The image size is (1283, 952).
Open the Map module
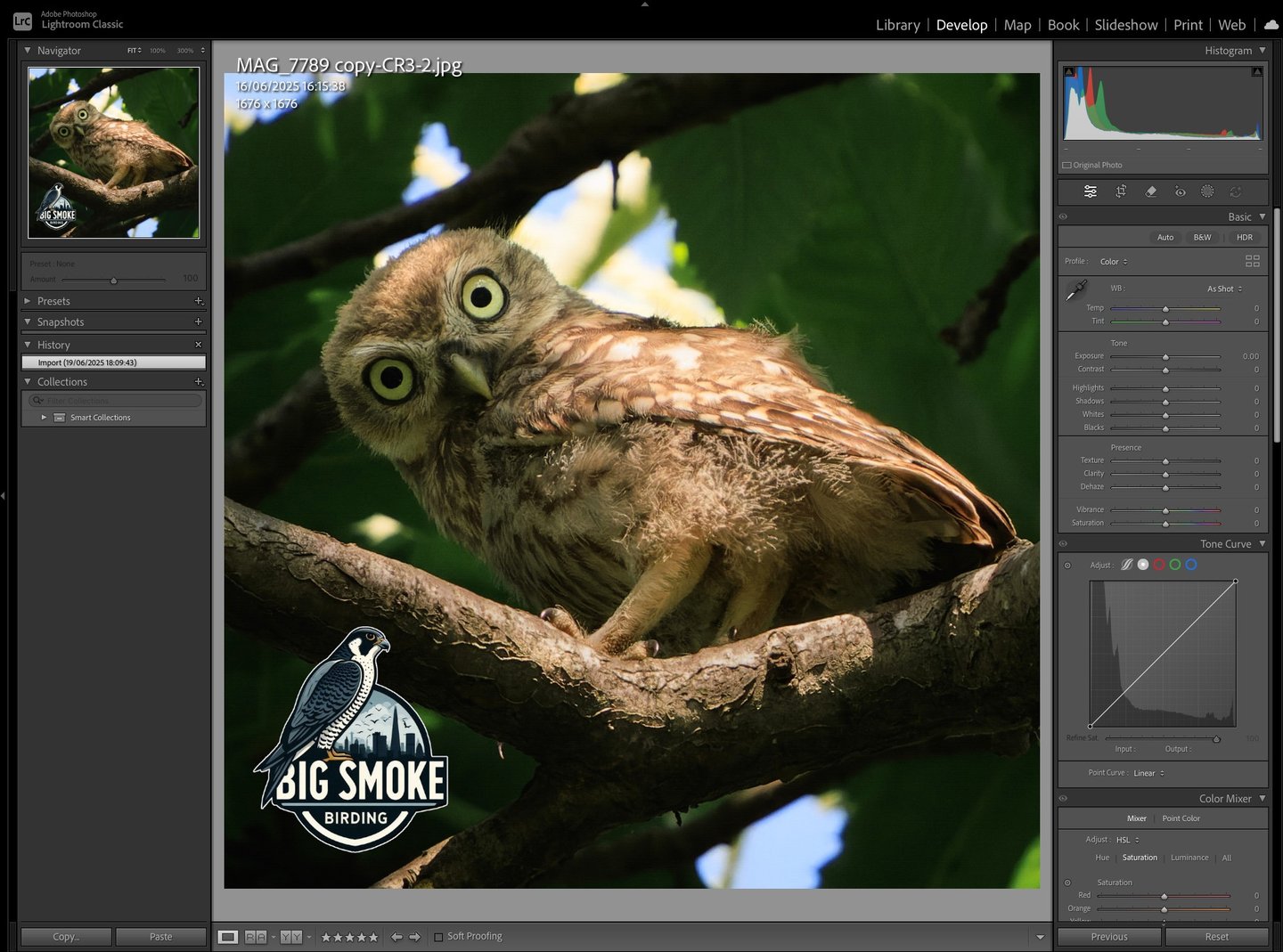click(1017, 25)
